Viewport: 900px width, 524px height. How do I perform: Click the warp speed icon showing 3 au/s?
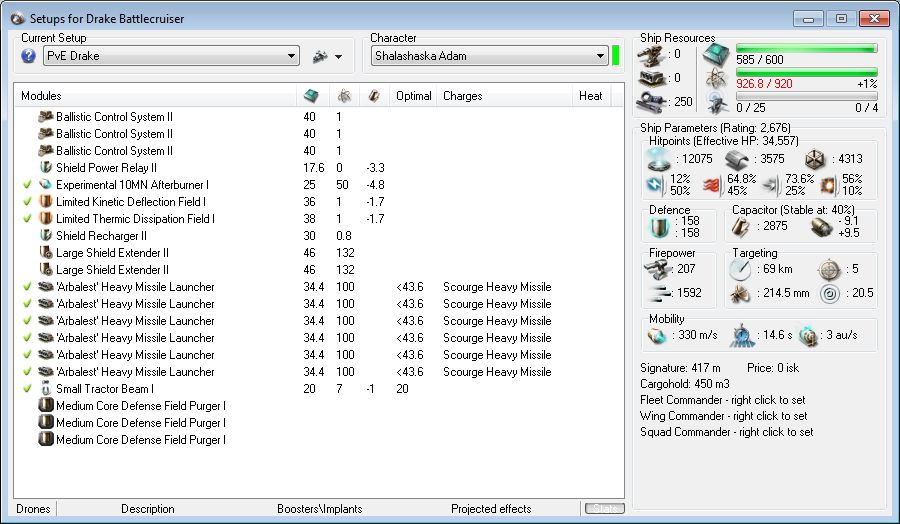click(808, 336)
